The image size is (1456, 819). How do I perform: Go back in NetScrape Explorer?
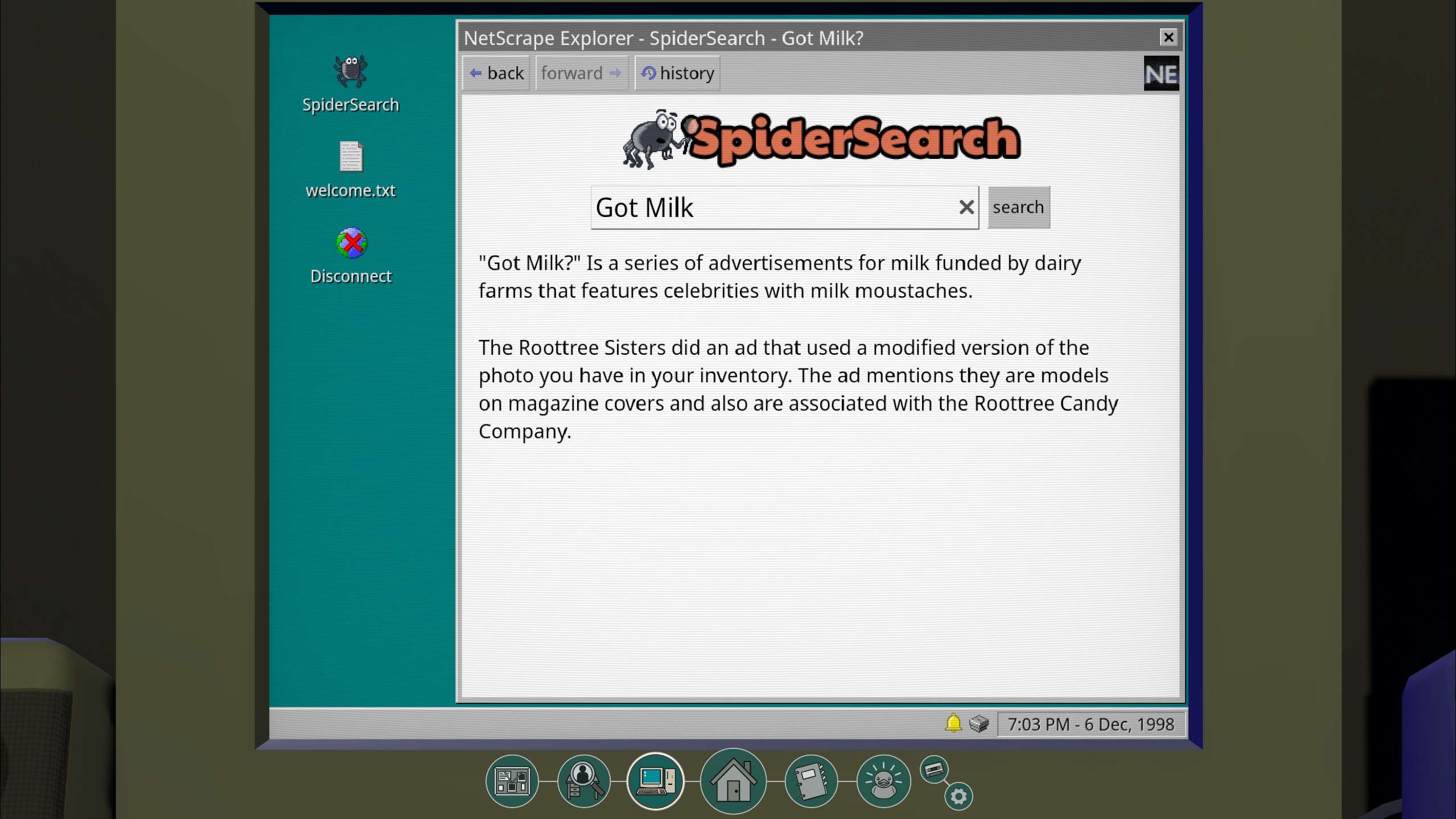coord(496,73)
